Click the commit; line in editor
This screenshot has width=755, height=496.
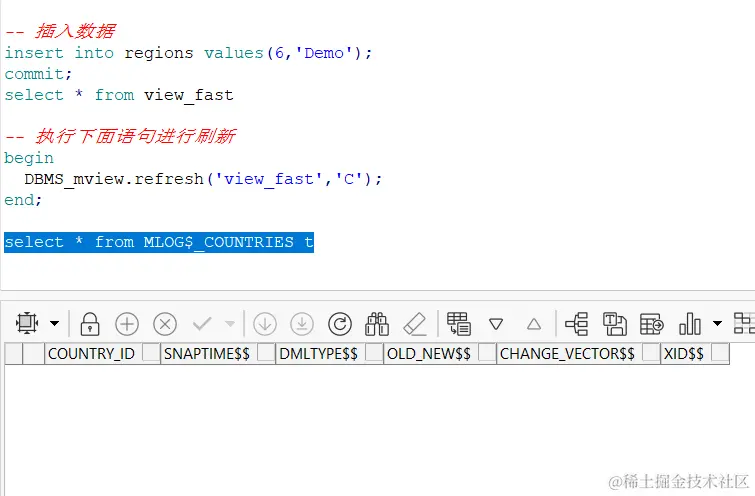pyautogui.click(x=38, y=74)
